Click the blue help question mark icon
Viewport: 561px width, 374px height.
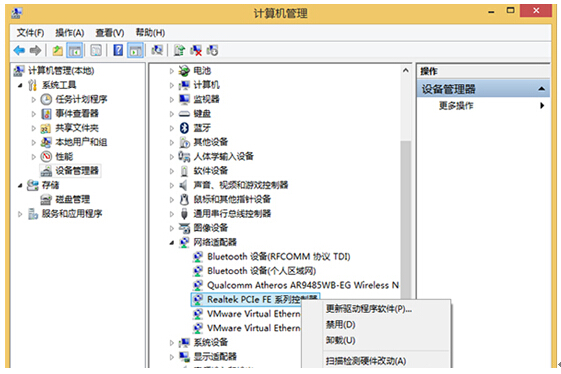(x=118, y=50)
